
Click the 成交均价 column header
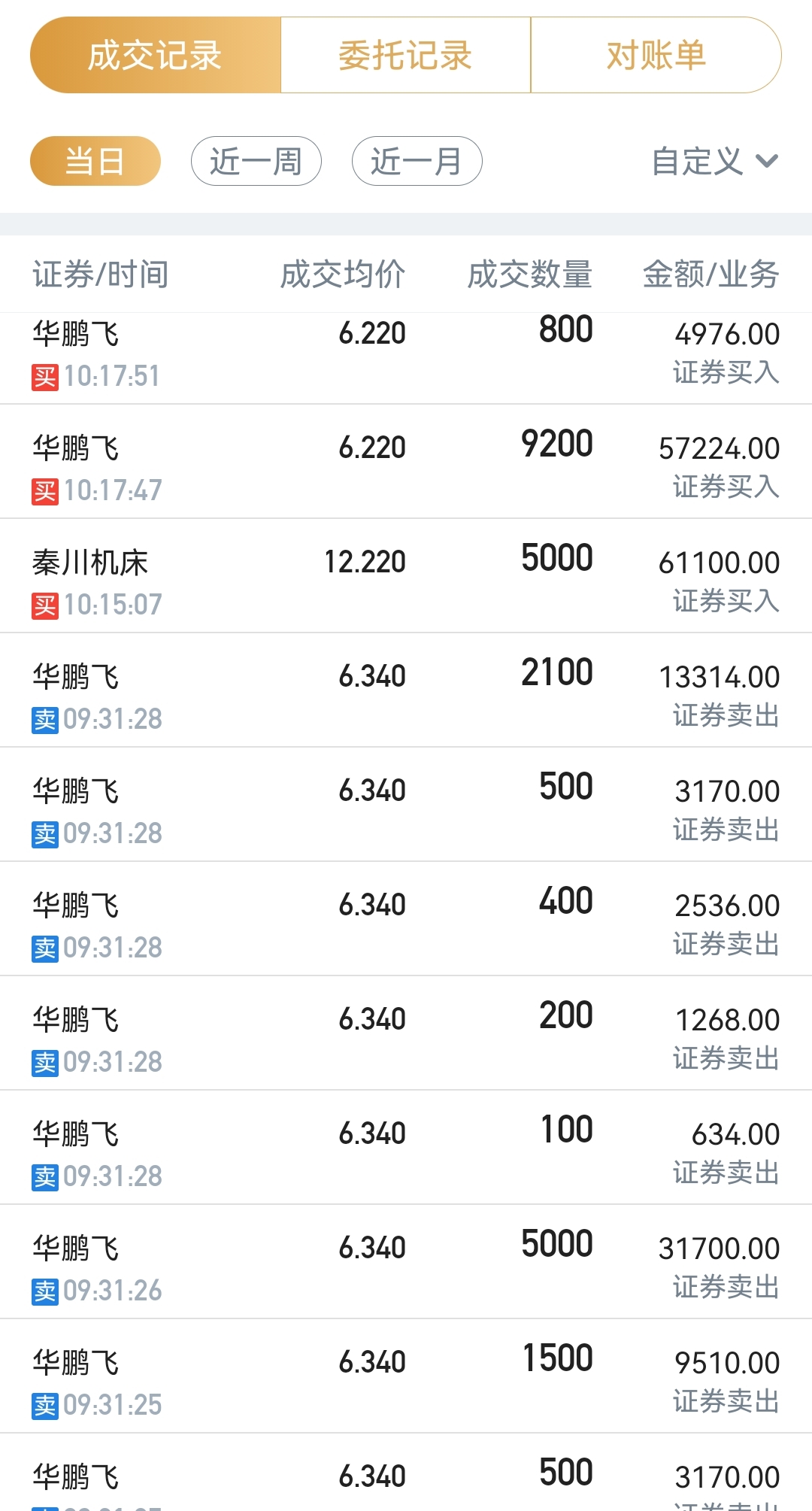pos(343,275)
